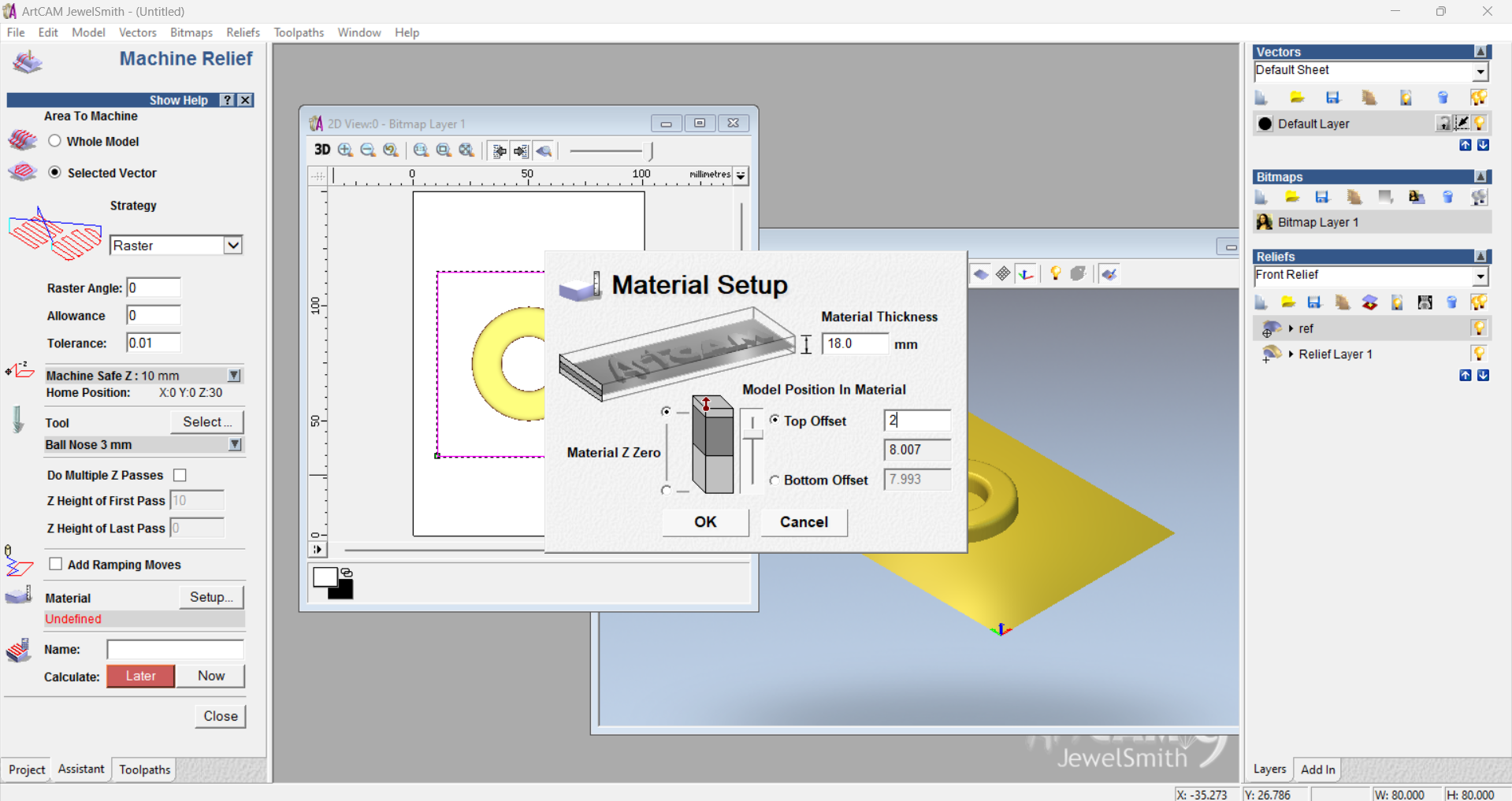The height and width of the screenshot is (801, 1512).
Task: Enable Do Multiple Z Passes
Action: (180, 475)
